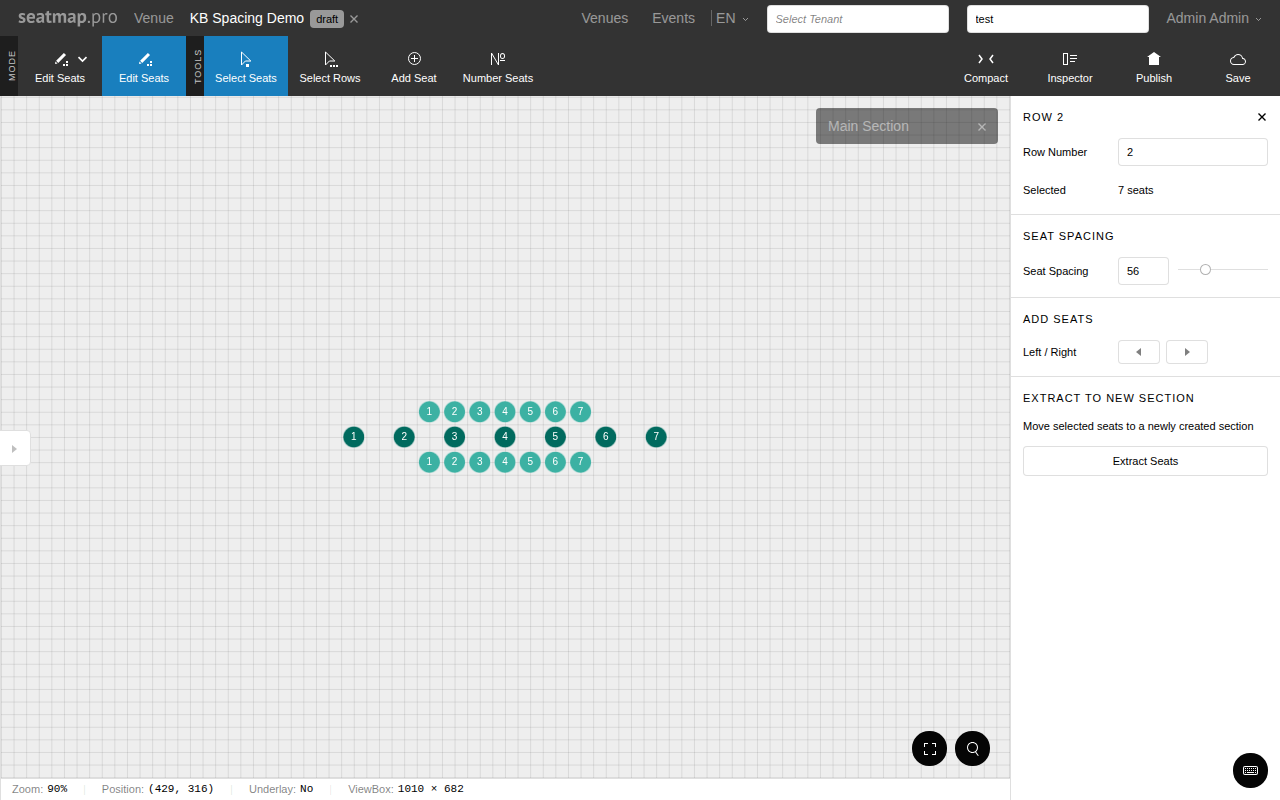Trigger the Compact layout action
The image size is (1280, 800).
click(985, 66)
